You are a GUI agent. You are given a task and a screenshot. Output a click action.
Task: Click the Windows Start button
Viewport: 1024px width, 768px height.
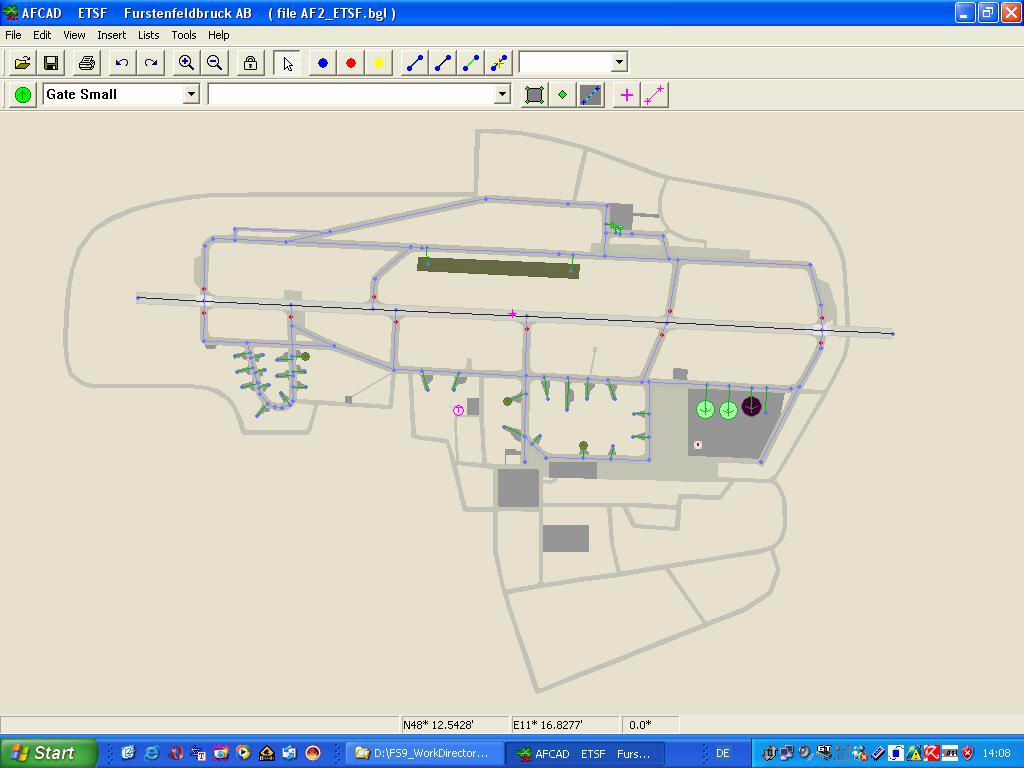[x=48, y=753]
